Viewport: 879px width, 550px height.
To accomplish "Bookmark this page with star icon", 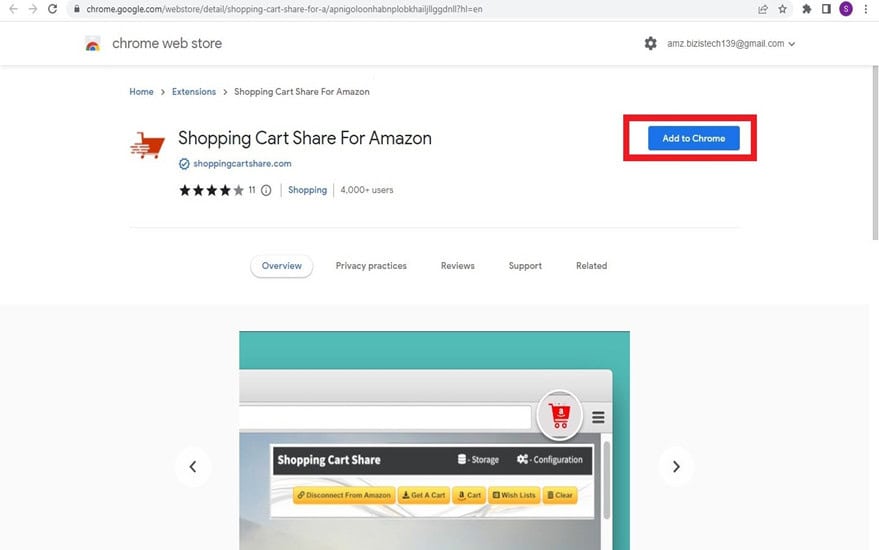I will coord(783,9).
